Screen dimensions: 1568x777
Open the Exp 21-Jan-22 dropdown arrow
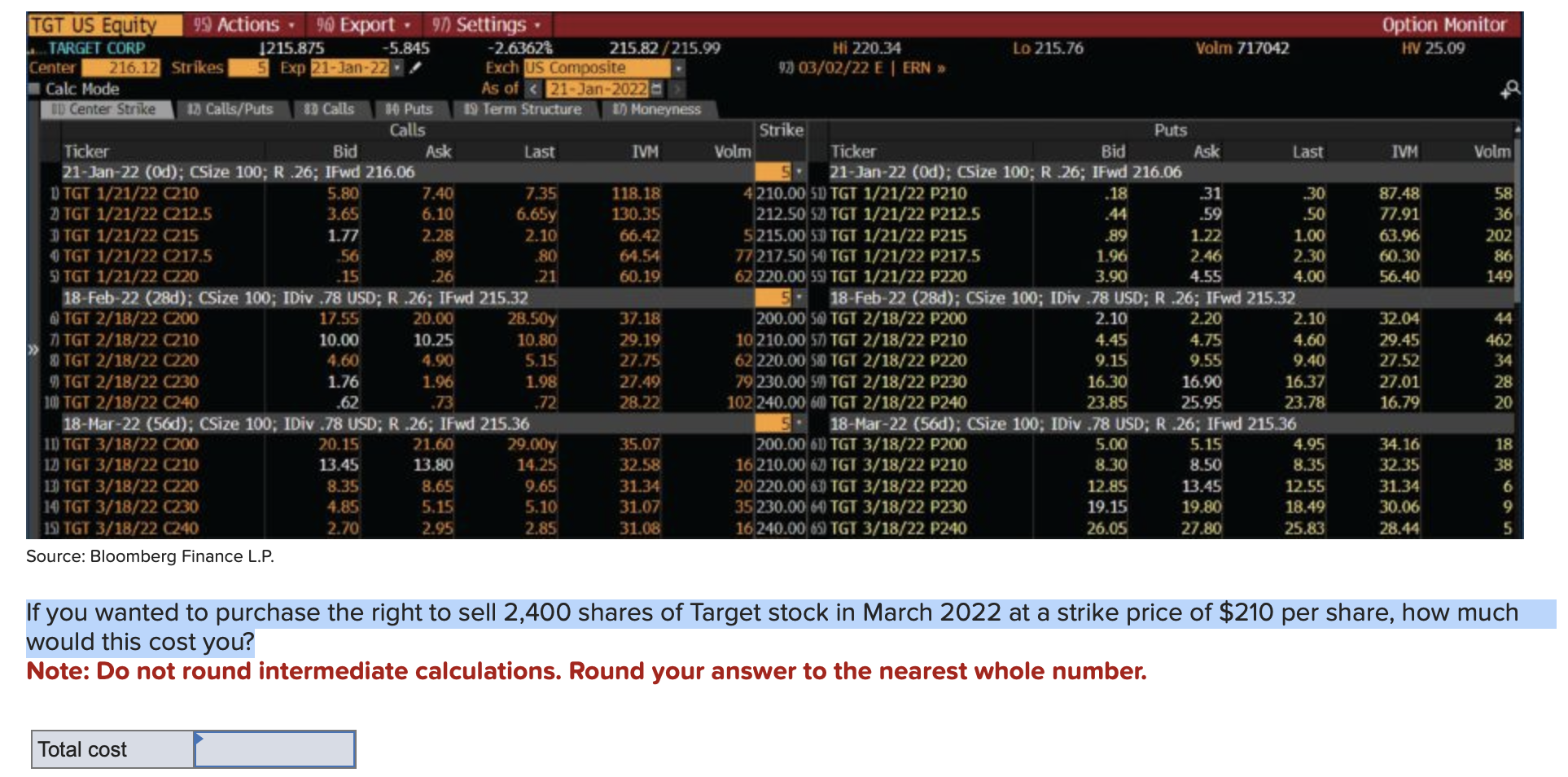(396, 68)
